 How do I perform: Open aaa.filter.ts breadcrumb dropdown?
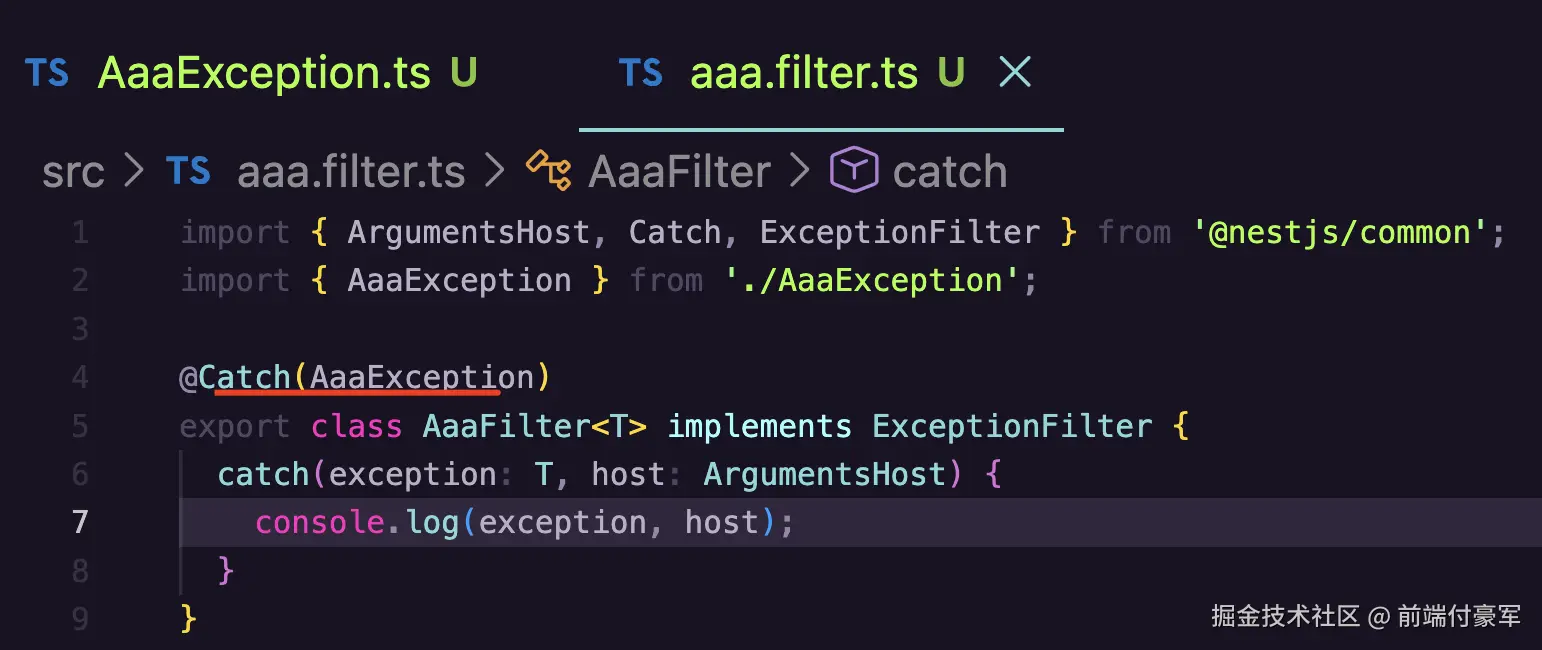coord(351,173)
